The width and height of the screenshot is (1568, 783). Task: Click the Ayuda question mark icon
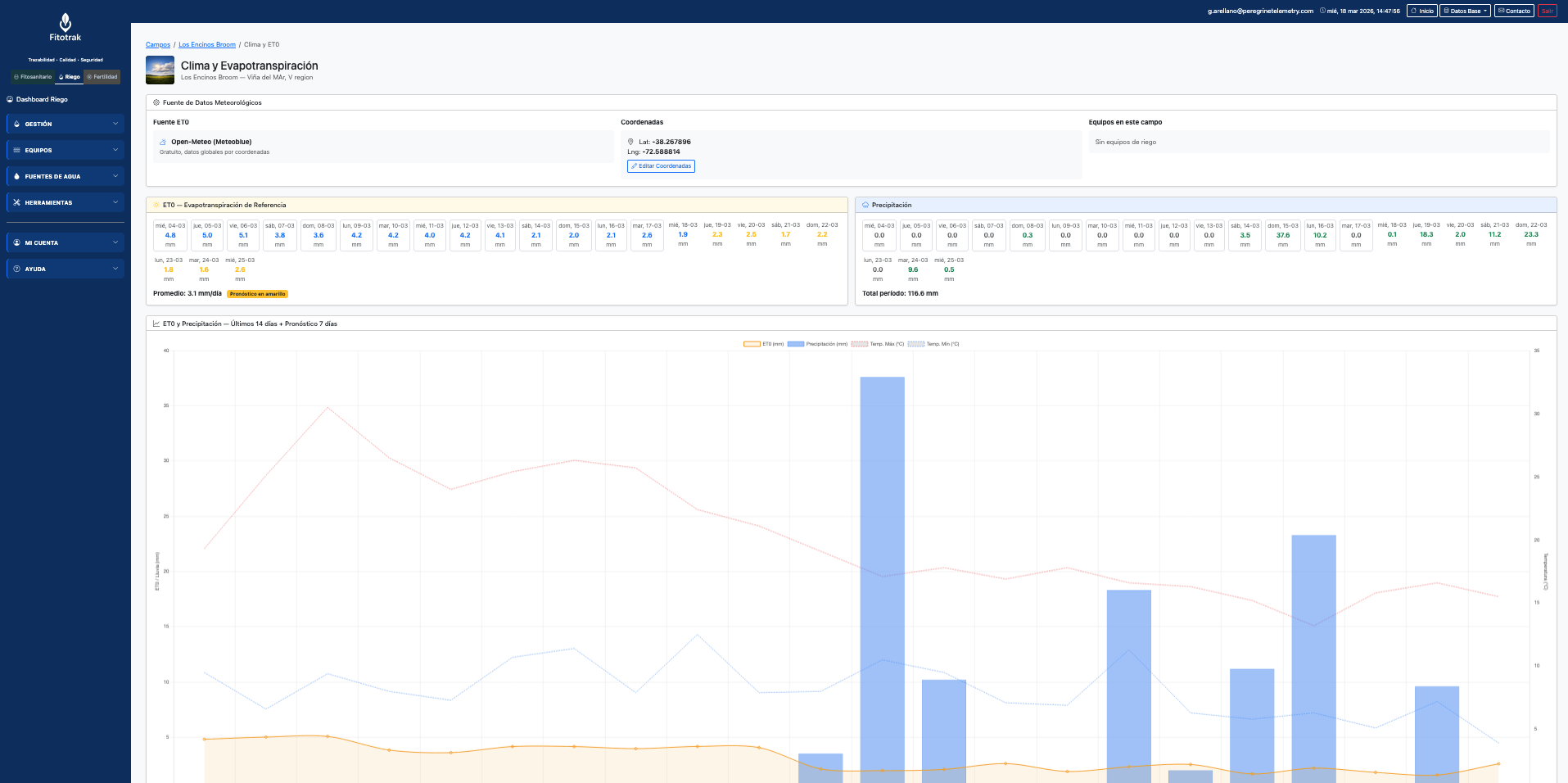pyautogui.click(x=16, y=269)
